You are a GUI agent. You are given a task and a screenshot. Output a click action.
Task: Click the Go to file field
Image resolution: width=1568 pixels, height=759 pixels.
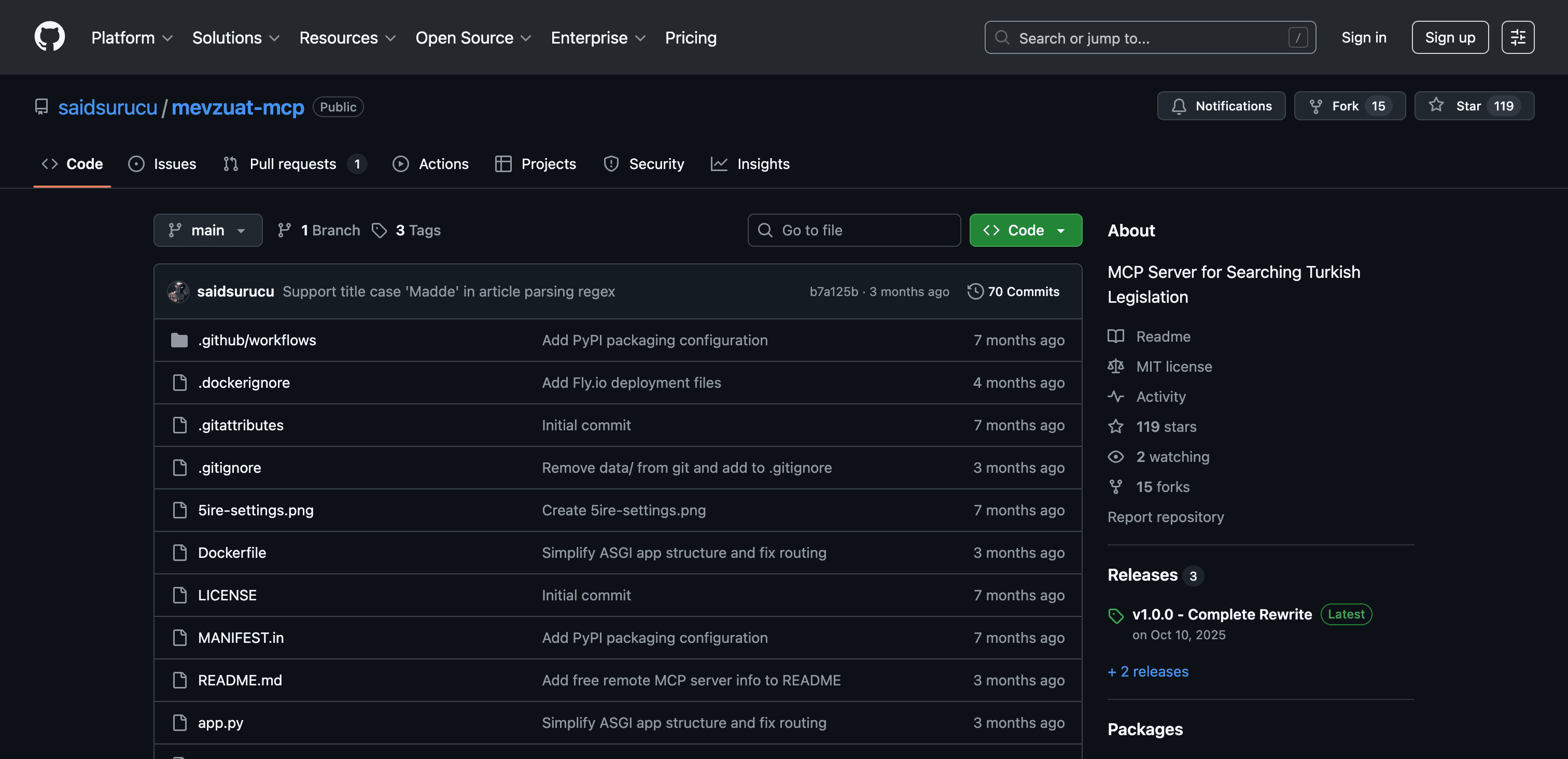point(853,230)
